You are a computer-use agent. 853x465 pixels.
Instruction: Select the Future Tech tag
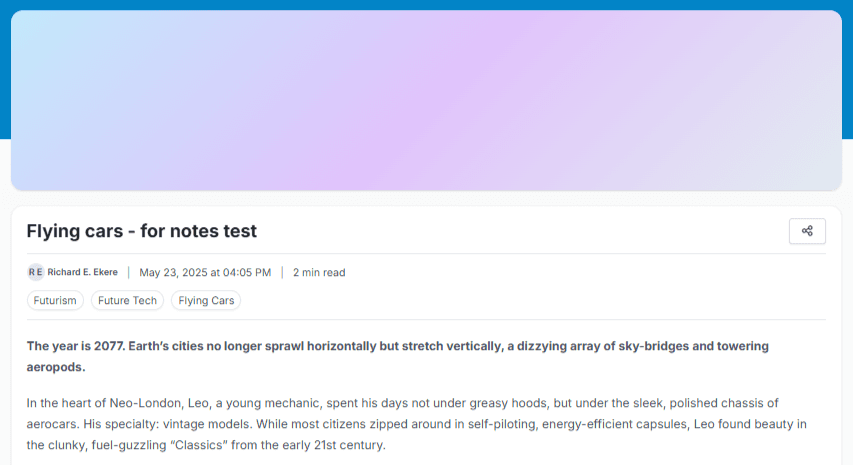click(x=127, y=300)
